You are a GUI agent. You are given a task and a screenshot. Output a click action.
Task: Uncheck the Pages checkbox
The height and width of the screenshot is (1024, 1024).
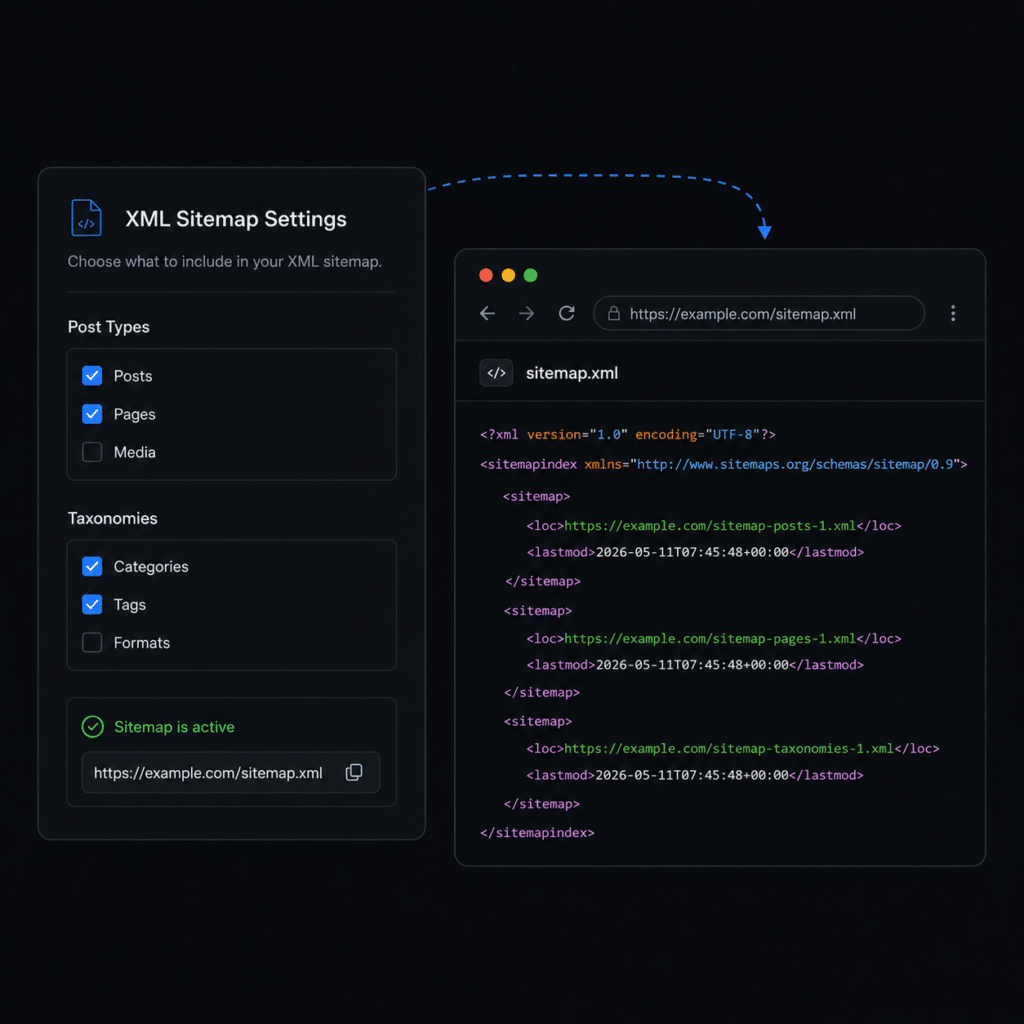point(92,414)
